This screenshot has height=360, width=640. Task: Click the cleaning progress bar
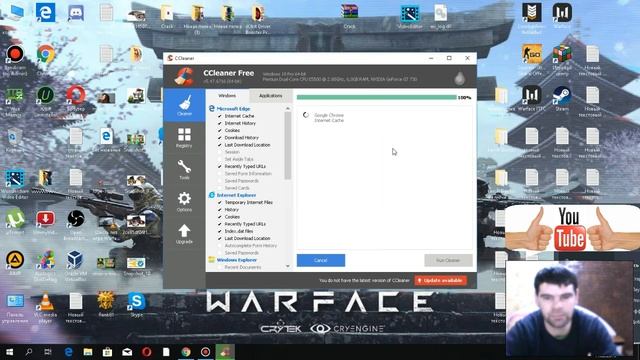pyautogui.click(x=376, y=98)
